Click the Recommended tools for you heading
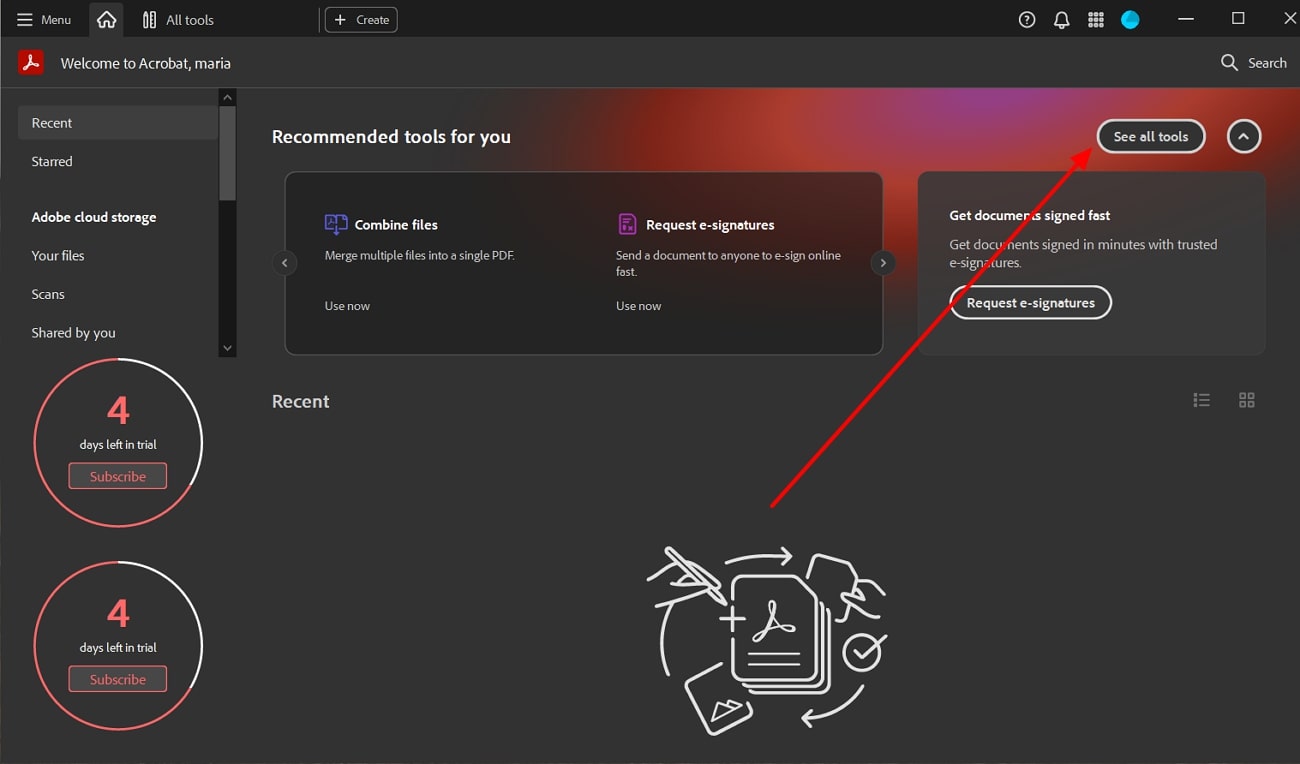The height and width of the screenshot is (764, 1300). coord(391,137)
